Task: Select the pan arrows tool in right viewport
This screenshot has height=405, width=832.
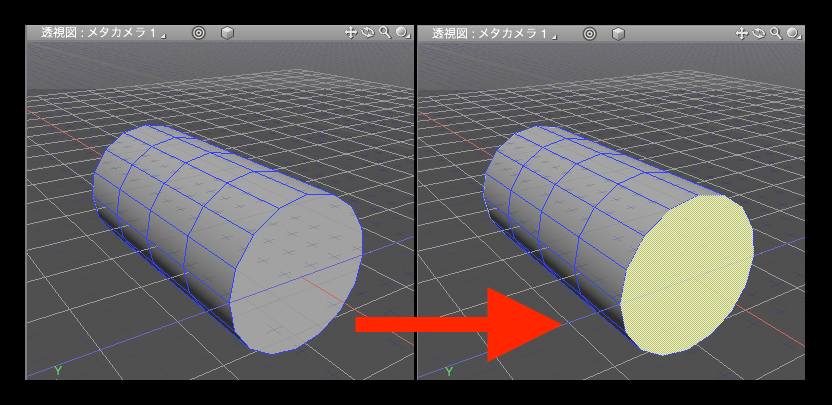Action: click(742, 33)
